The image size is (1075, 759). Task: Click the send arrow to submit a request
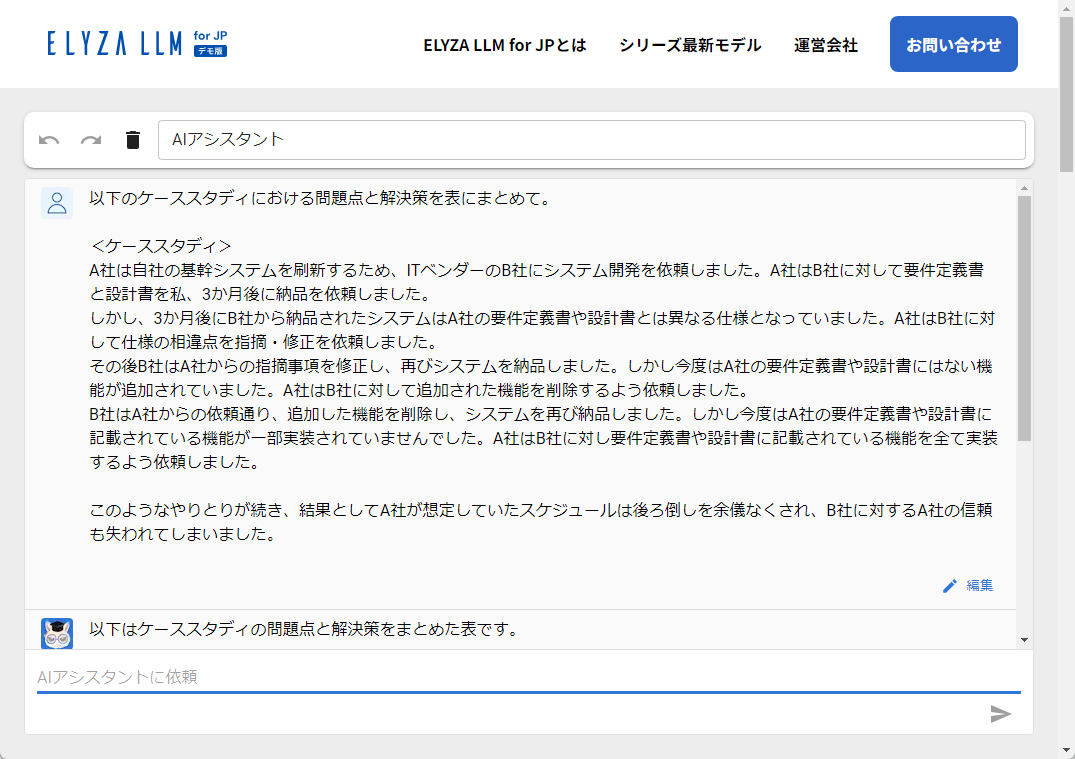click(x=1001, y=714)
